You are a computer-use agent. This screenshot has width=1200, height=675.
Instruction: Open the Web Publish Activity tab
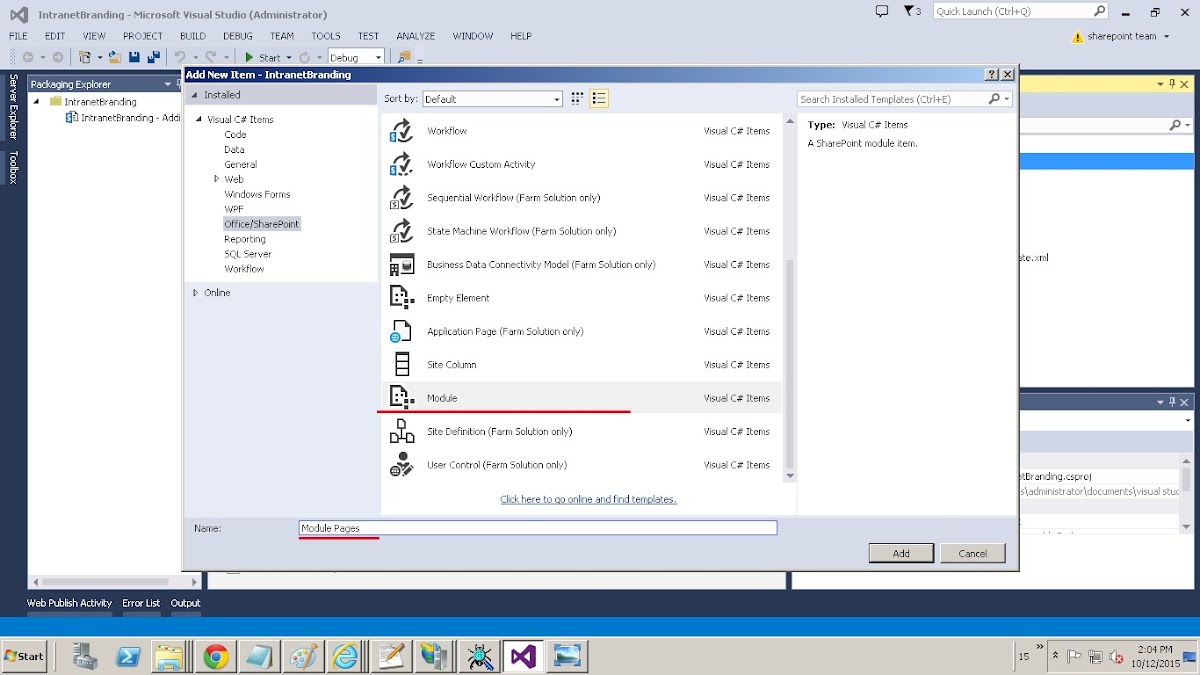(69, 603)
